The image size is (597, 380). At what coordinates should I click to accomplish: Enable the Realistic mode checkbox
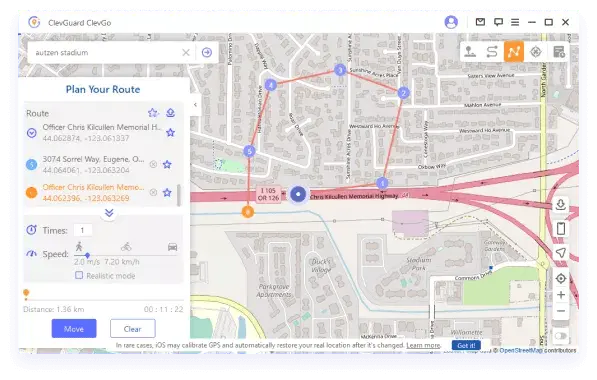pos(79,275)
